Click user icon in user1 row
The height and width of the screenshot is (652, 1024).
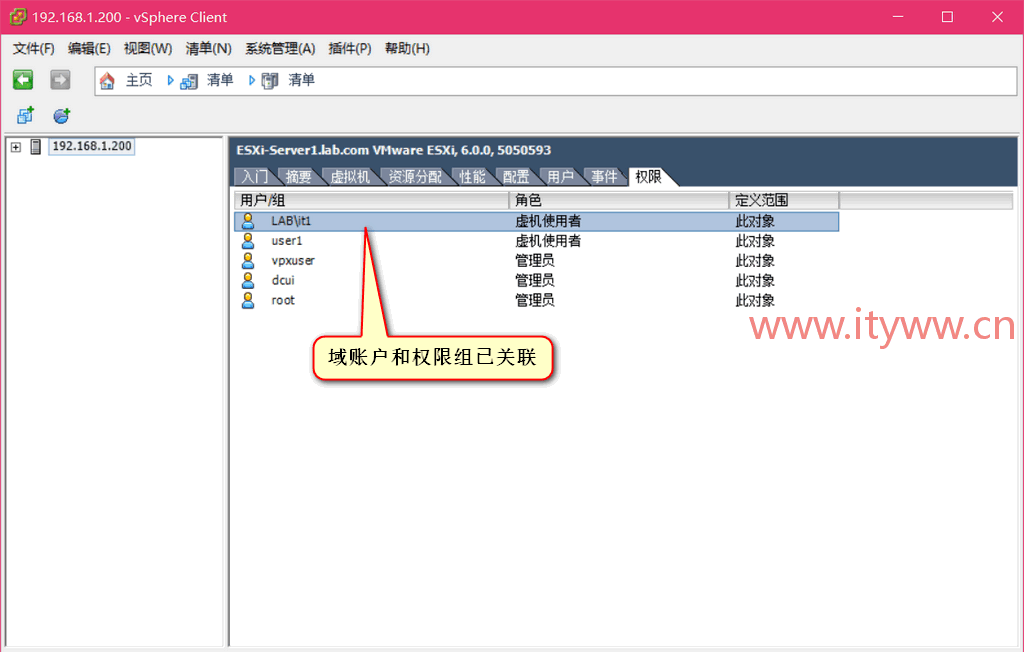[248, 241]
